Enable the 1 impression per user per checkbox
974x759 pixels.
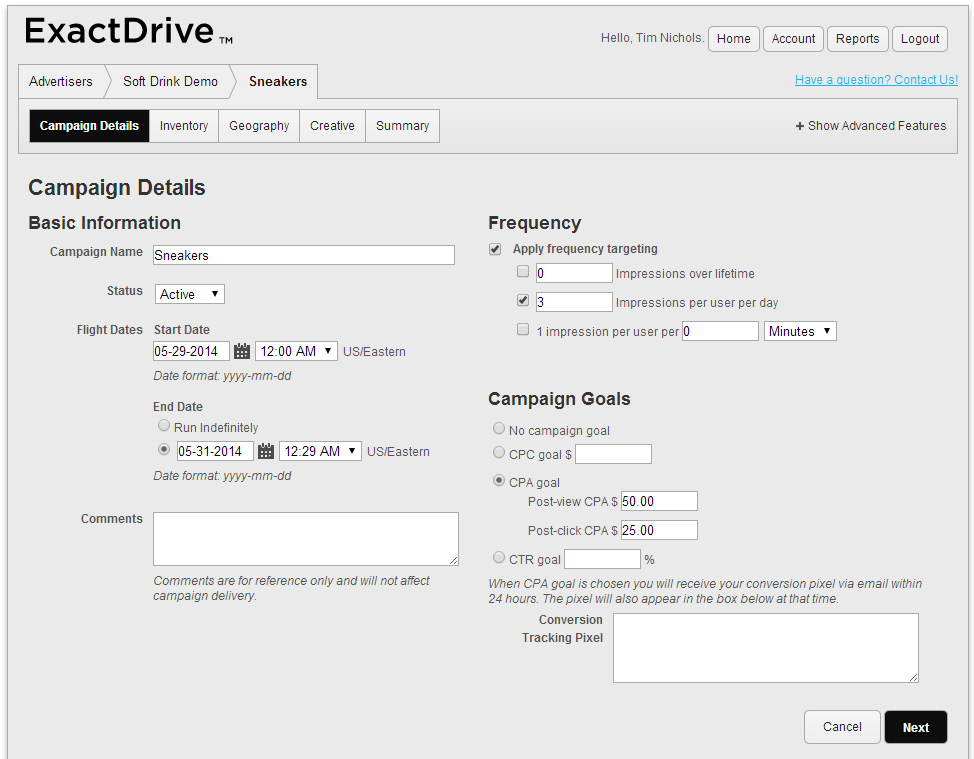coord(523,329)
